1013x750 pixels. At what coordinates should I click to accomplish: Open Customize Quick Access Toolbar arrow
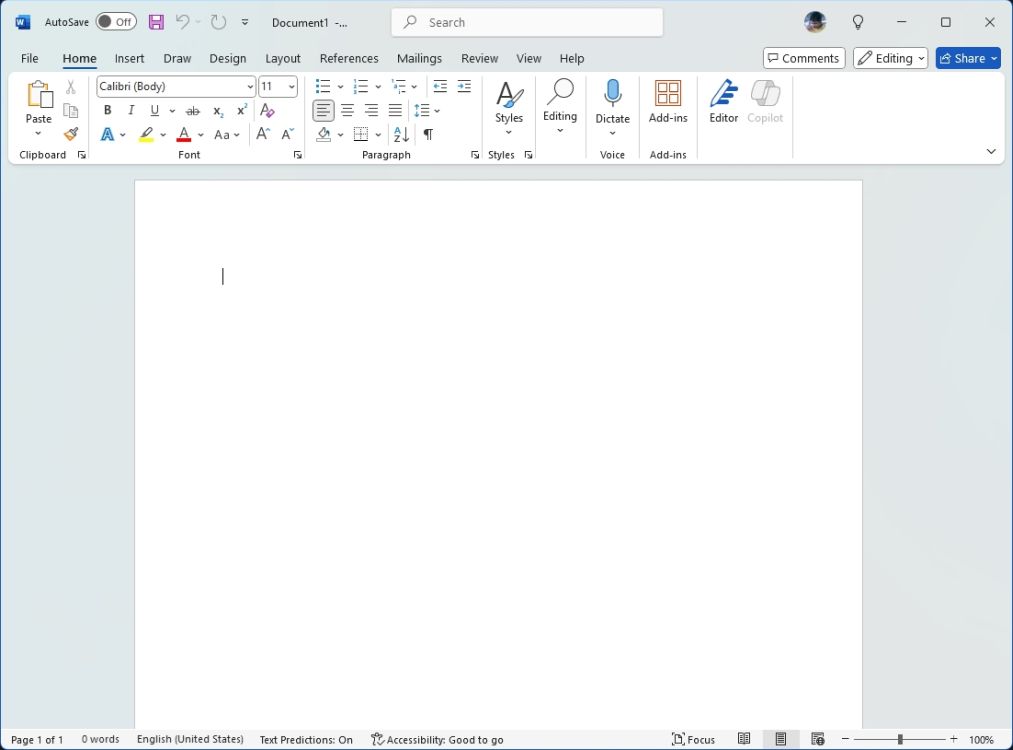245,23
